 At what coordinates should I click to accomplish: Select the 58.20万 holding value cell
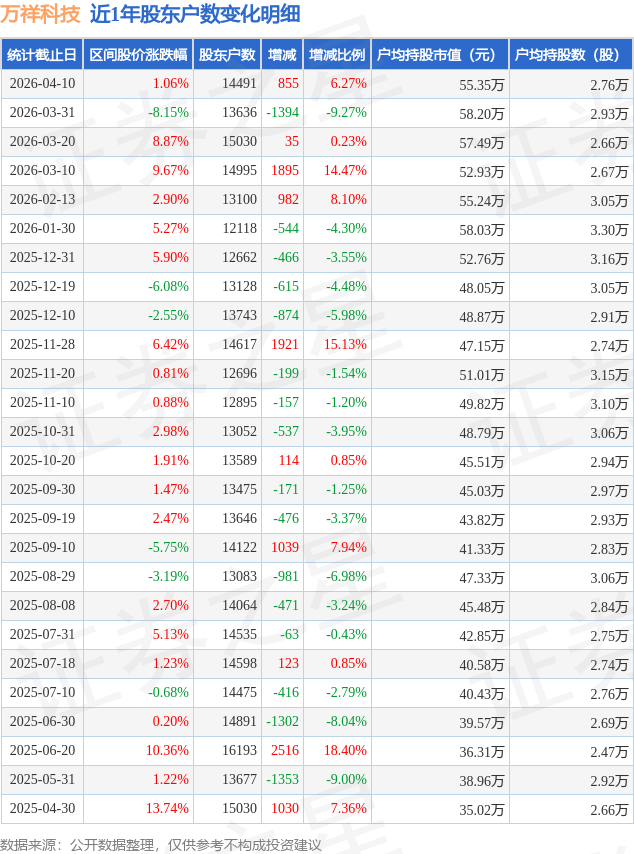[x=481, y=113]
